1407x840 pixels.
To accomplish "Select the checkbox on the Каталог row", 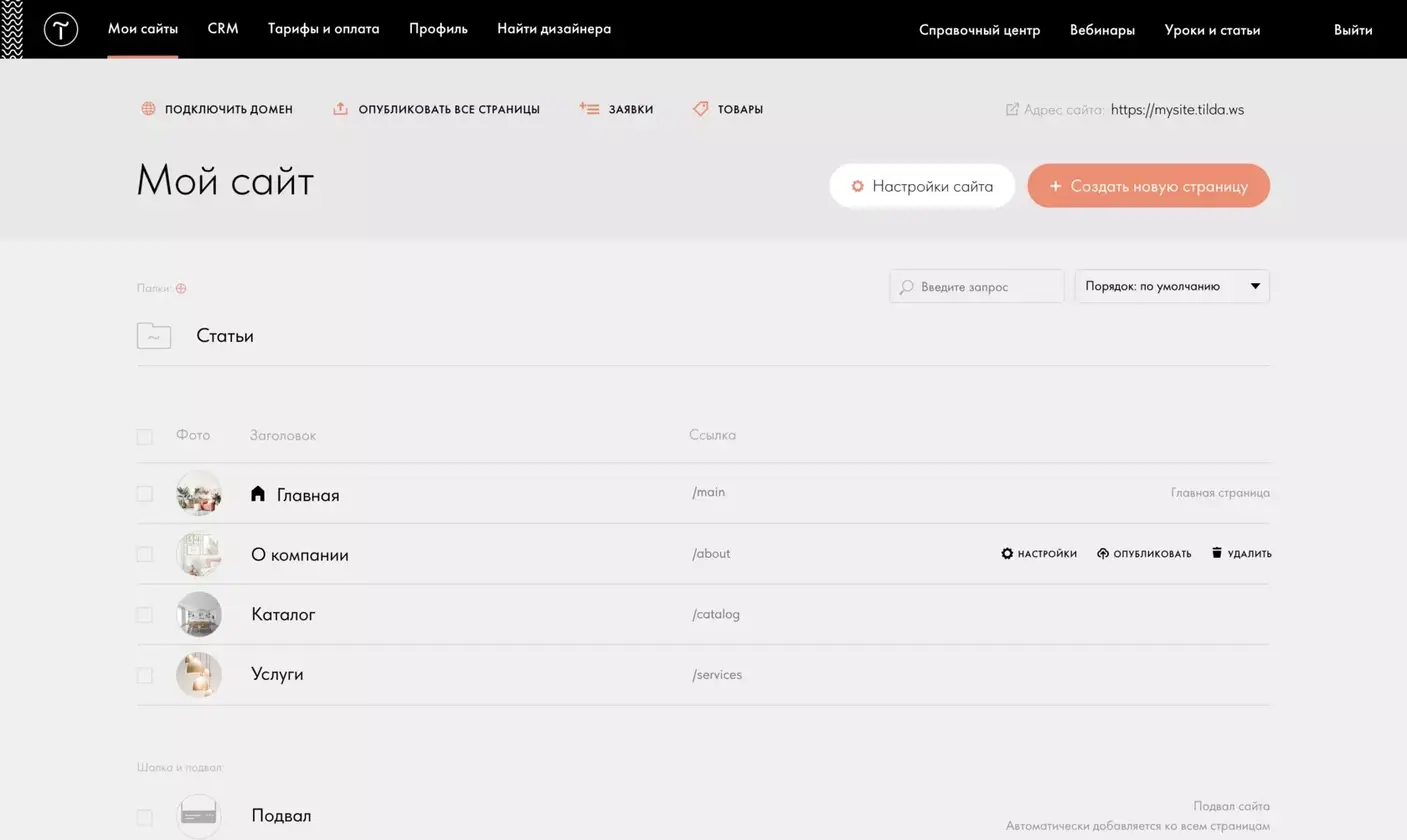I will (x=144, y=614).
